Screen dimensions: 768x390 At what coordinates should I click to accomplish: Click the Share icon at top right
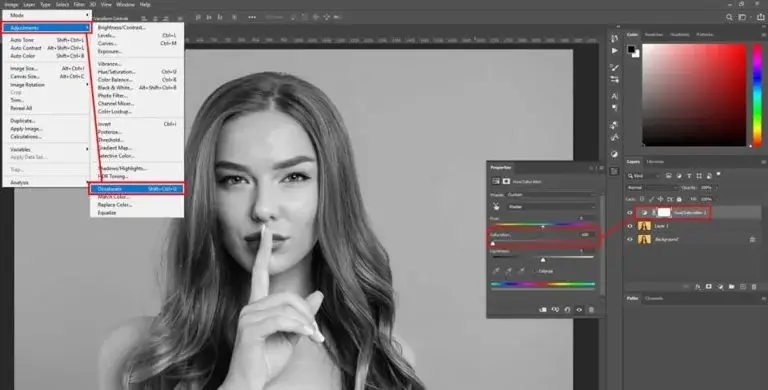[x=761, y=17]
